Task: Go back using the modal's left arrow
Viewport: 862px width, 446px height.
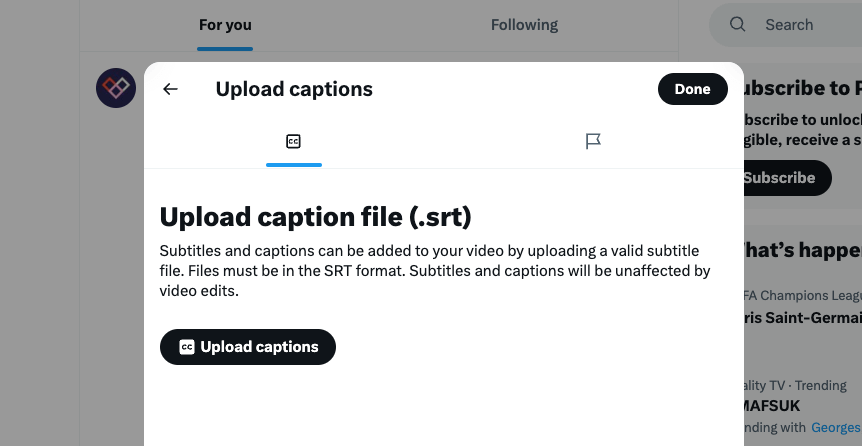Action: tap(171, 89)
